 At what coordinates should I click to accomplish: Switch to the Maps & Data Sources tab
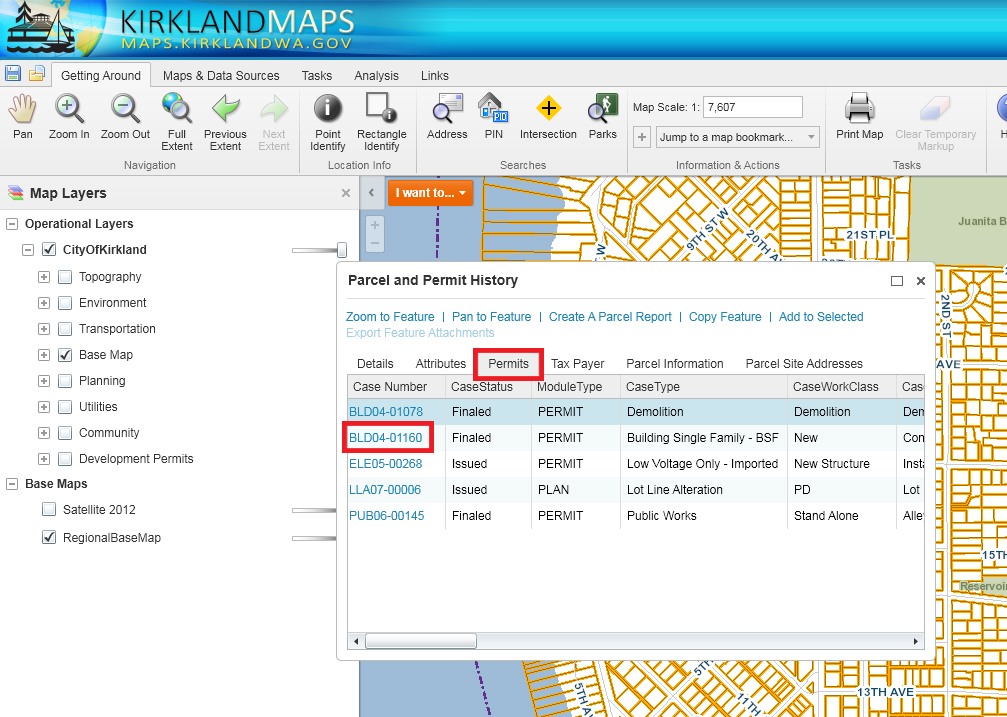click(x=221, y=76)
